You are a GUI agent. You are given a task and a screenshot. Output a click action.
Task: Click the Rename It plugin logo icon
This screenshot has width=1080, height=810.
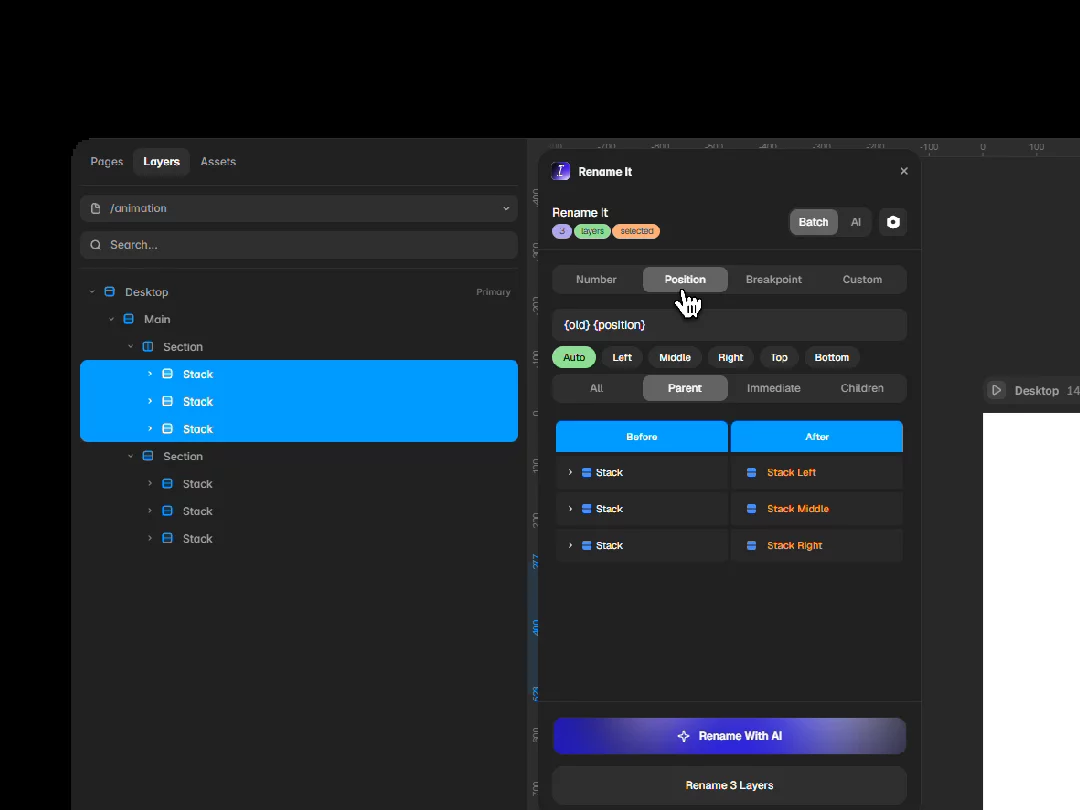pos(561,172)
